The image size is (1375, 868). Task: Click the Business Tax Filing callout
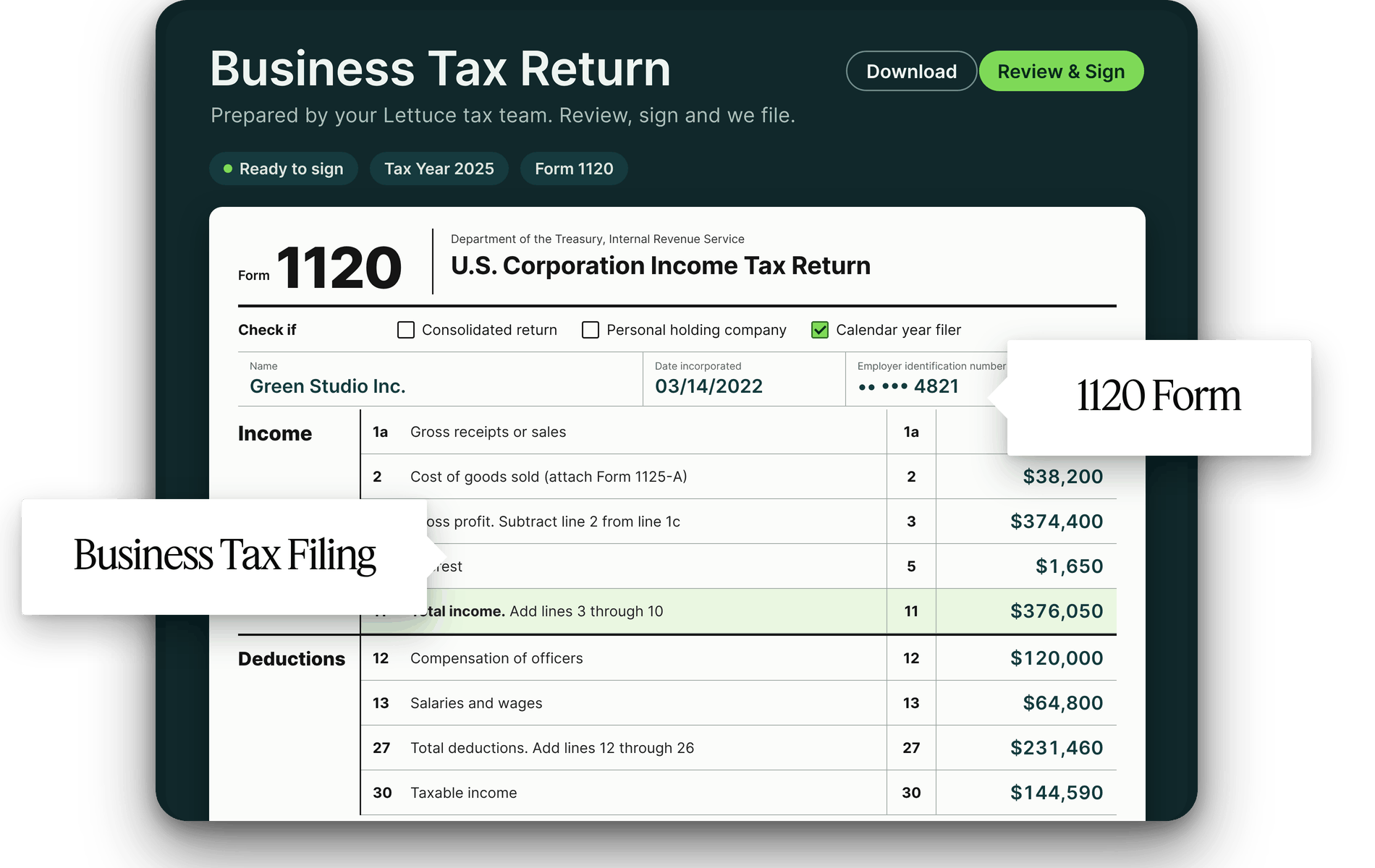click(x=224, y=556)
